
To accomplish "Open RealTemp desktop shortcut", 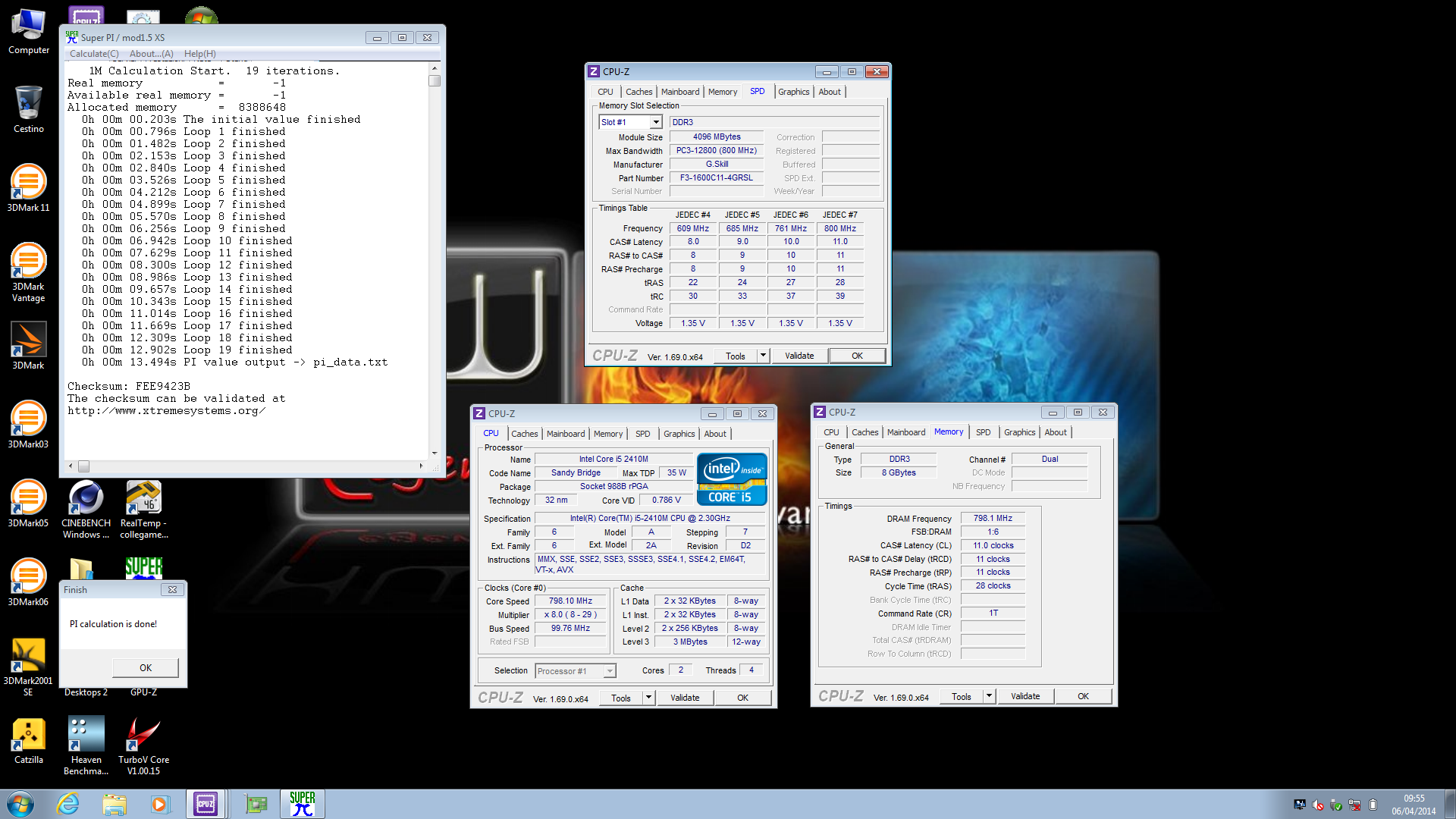I will (x=143, y=509).
